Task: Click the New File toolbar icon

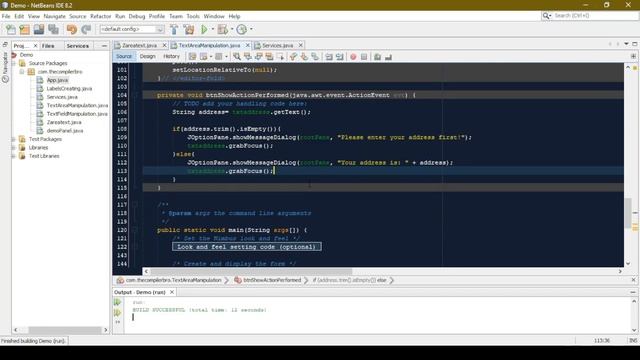Action: pyautogui.click(x=11, y=29)
